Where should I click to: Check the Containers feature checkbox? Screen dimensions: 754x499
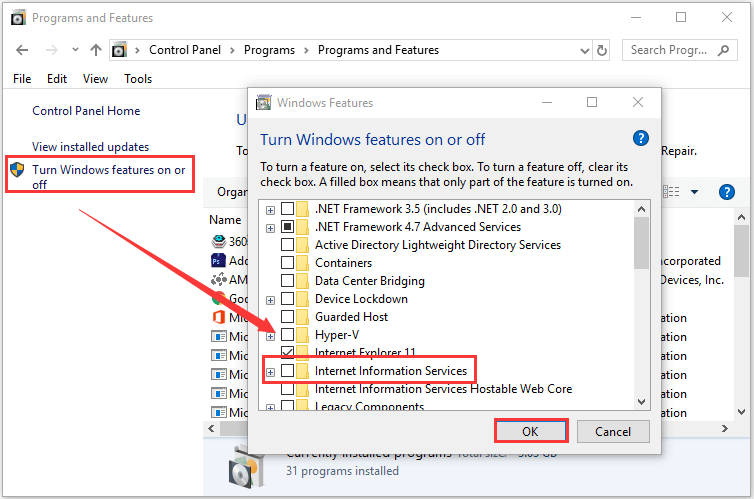click(288, 262)
